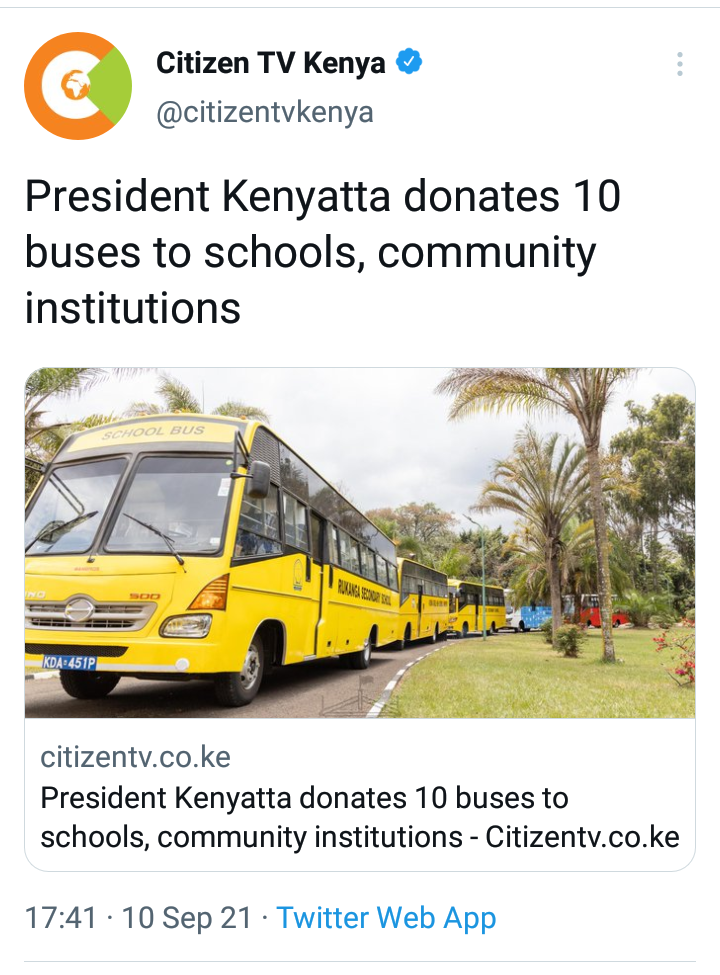Click the SCHOOL BUS sign on bus roof

click(x=153, y=432)
